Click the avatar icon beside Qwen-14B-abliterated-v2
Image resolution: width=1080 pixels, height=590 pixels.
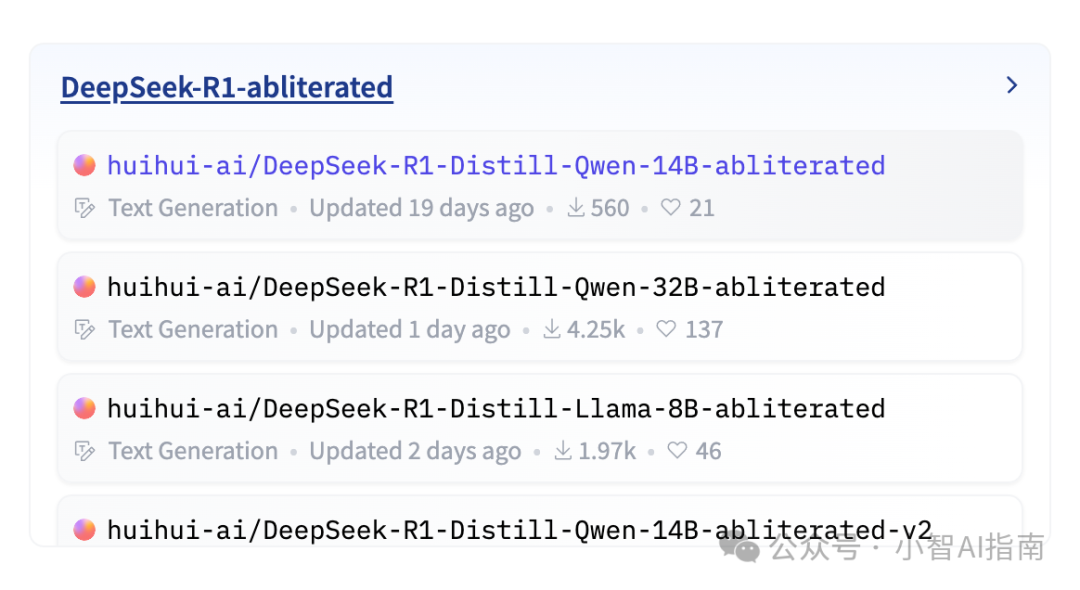pyautogui.click(x=85, y=529)
